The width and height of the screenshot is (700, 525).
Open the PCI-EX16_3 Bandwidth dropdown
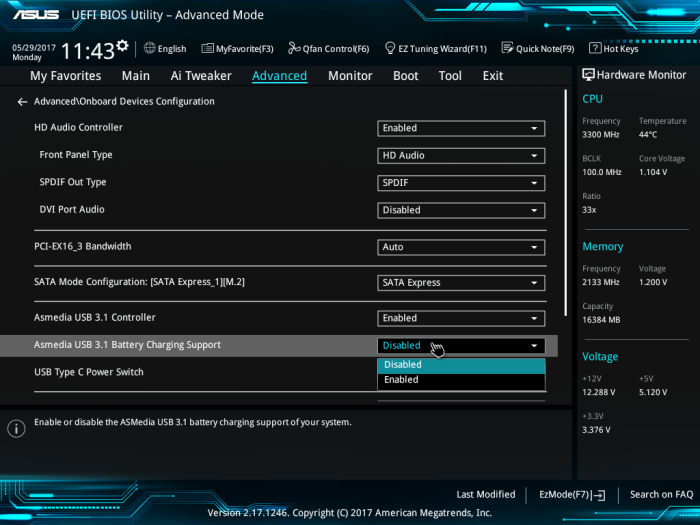point(461,247)
